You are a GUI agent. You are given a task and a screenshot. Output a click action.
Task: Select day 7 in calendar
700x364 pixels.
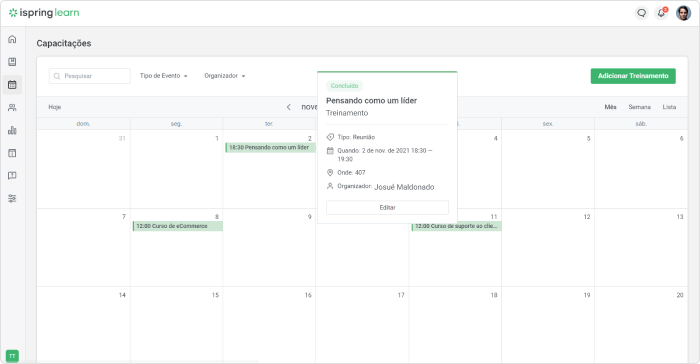point(83,247)
